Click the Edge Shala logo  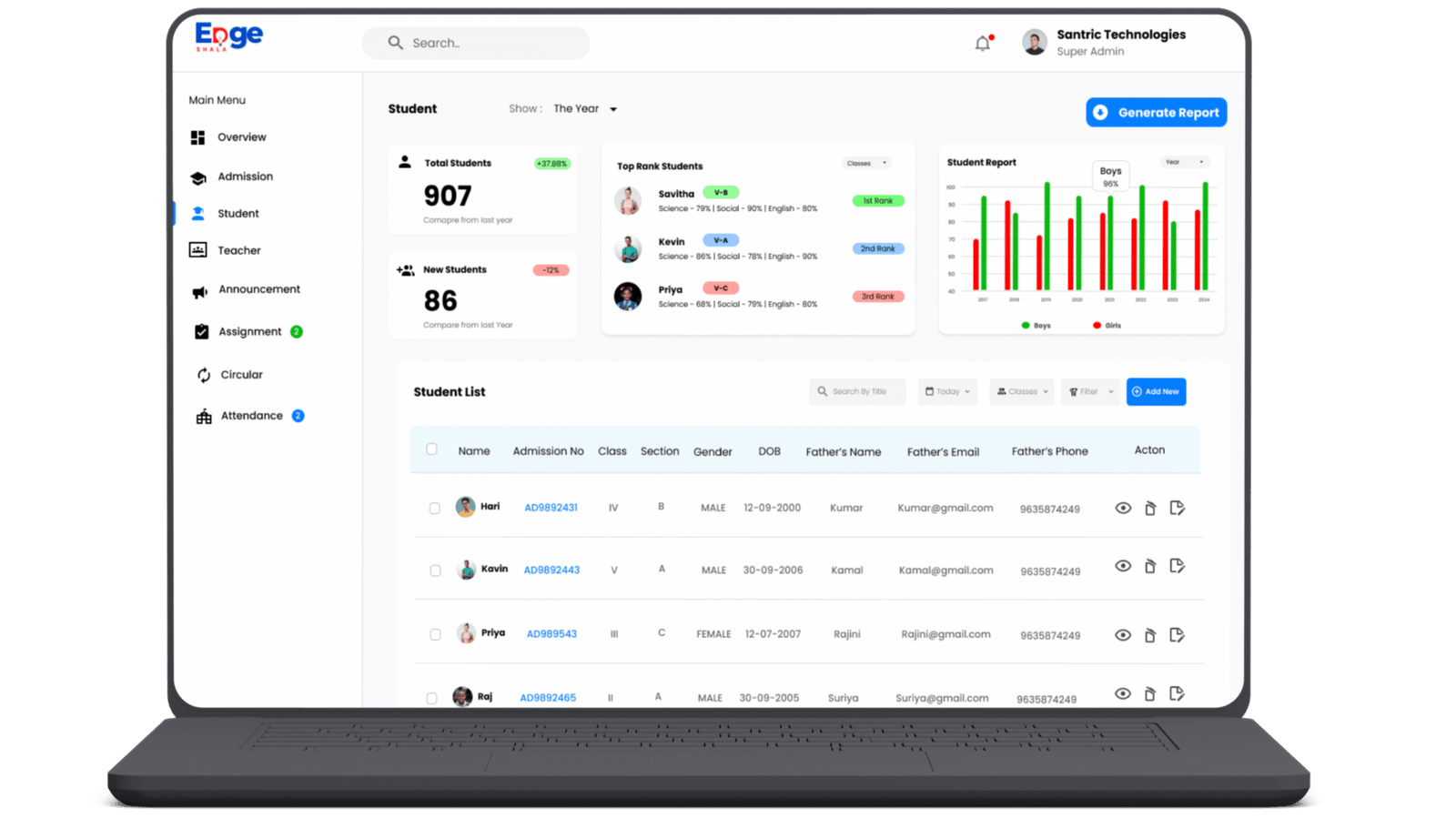tap(228, 36)
